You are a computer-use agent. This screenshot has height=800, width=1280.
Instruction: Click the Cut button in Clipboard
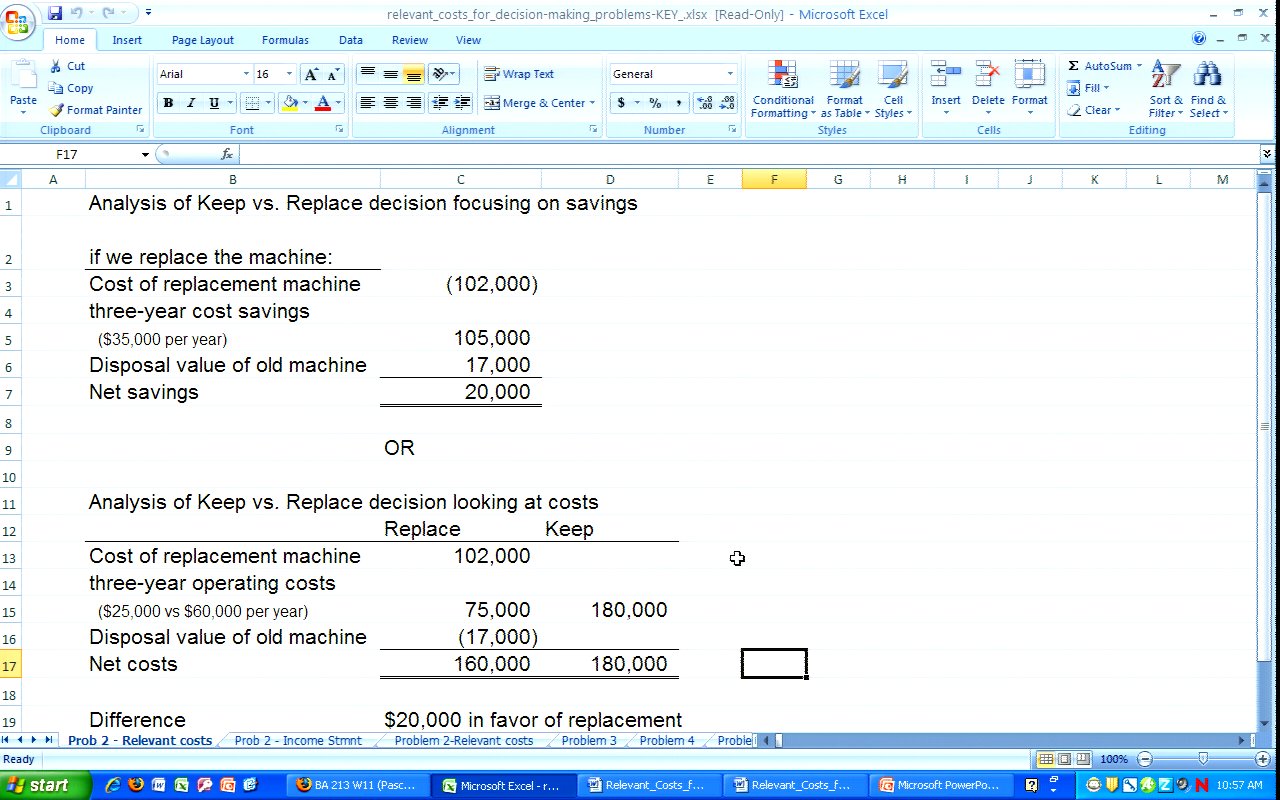coord(67,66)
